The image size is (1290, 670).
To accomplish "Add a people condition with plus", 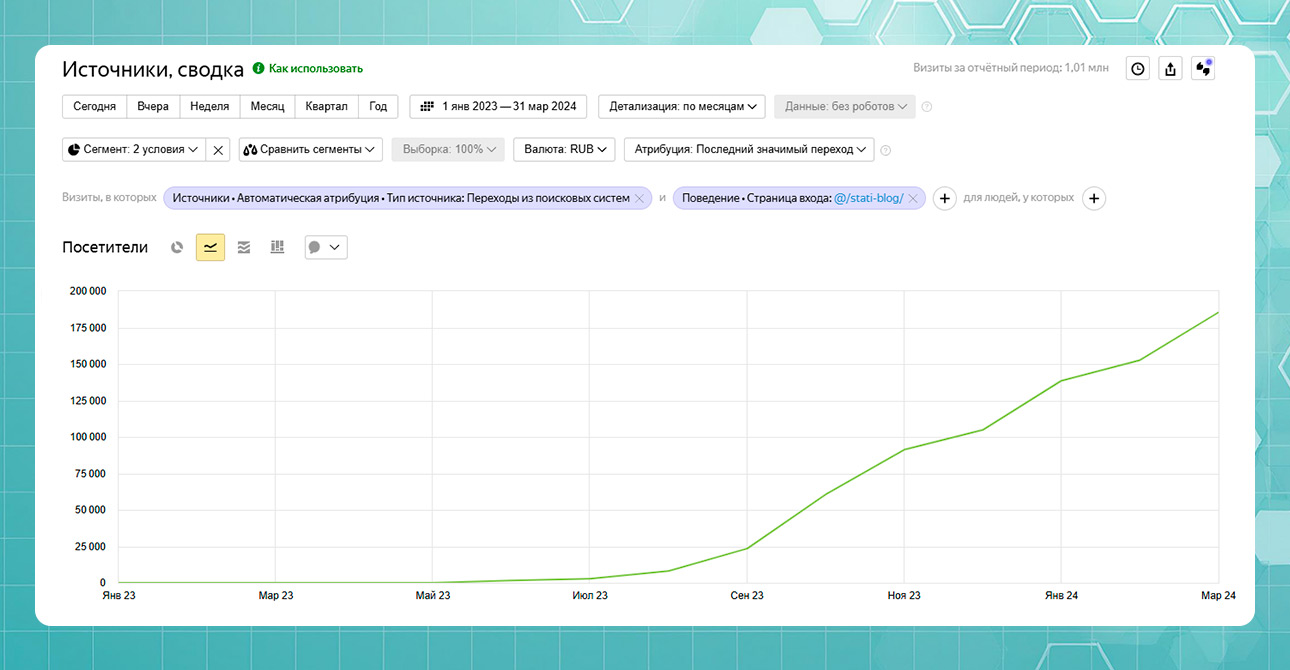I will click(1094, 198).
